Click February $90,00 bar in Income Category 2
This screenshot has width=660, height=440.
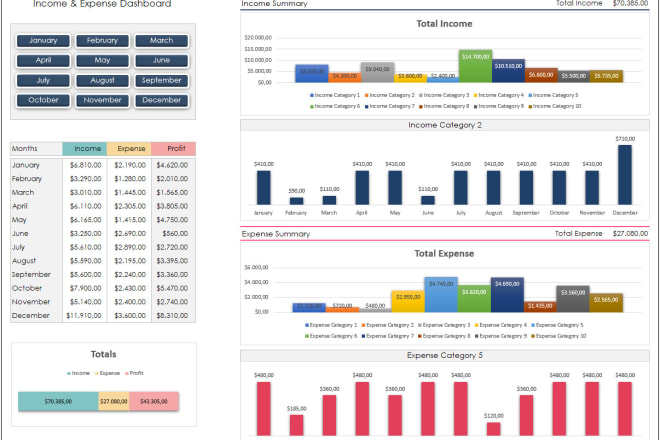[x=296, y=201]
